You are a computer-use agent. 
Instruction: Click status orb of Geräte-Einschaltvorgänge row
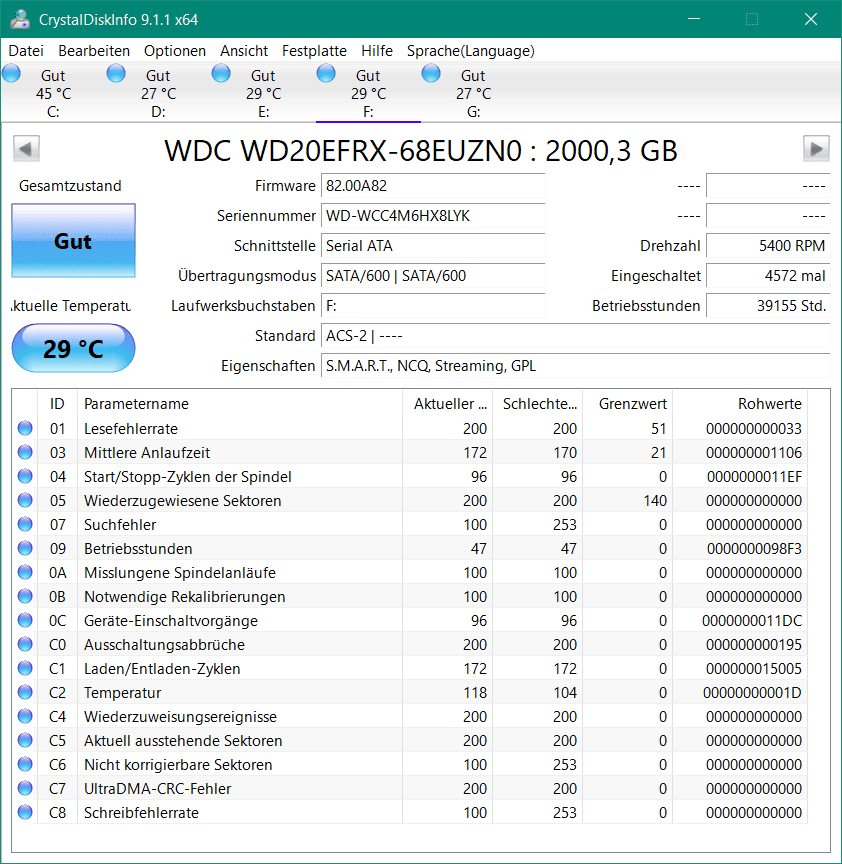coord(25,620)
